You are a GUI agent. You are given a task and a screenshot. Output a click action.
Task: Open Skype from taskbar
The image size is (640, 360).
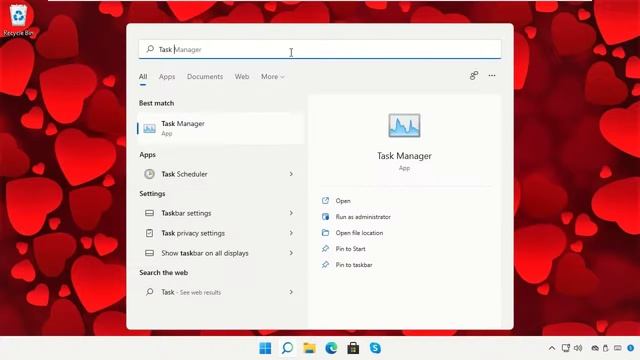tap(375, 348)
